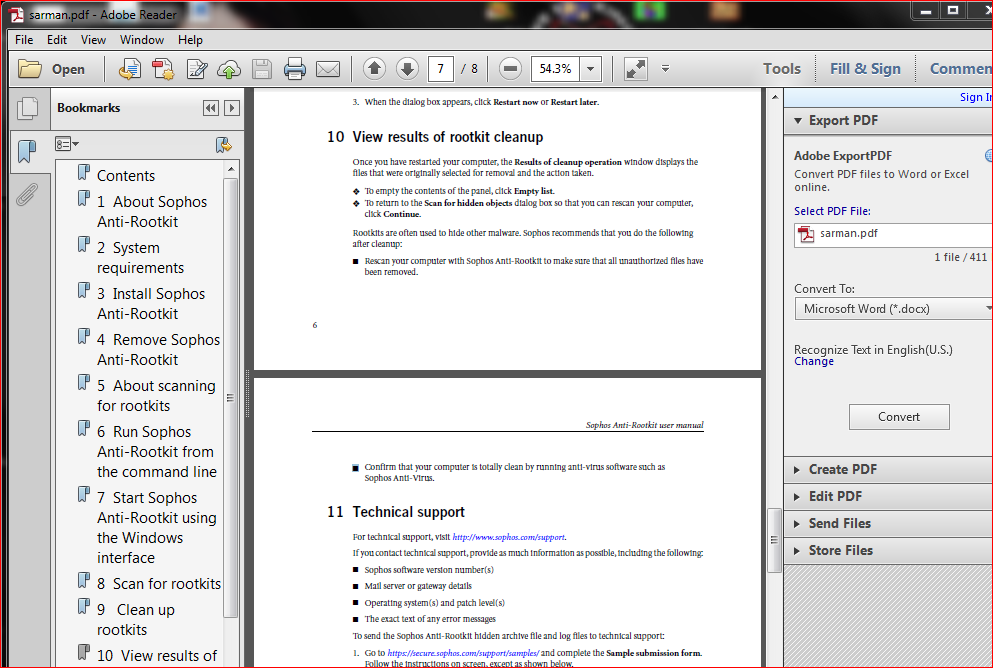This screenshot has height=668, width=993.
Task: Go to bookmark 10 View results of
Action: click(156, 655)
